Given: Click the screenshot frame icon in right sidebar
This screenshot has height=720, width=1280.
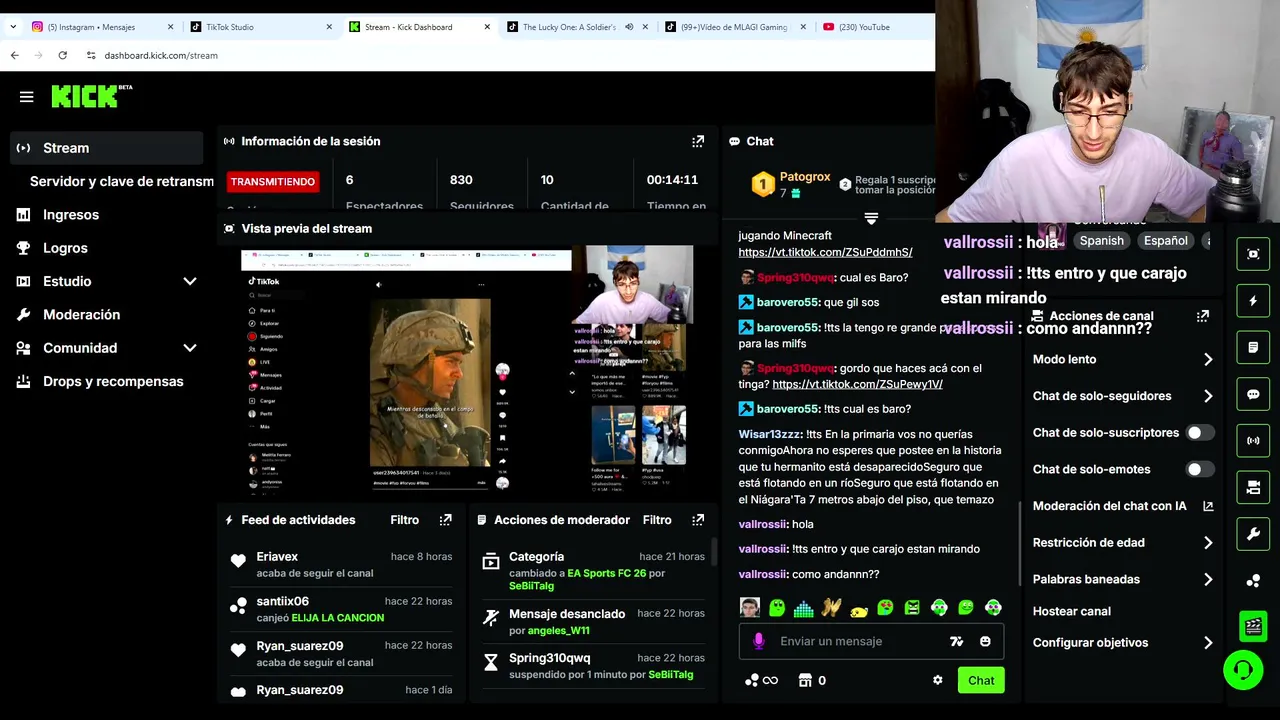Looking at the screenshot, I should point(1253,254).
